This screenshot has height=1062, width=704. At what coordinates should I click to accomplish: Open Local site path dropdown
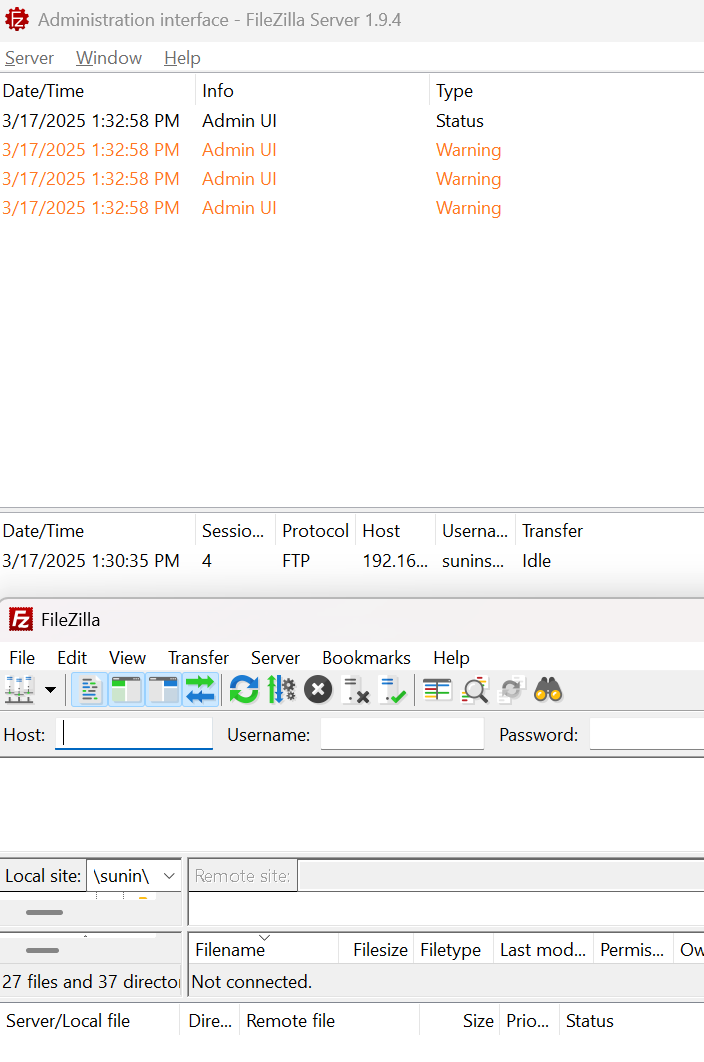pyautogui.click(x=169, y=876)
